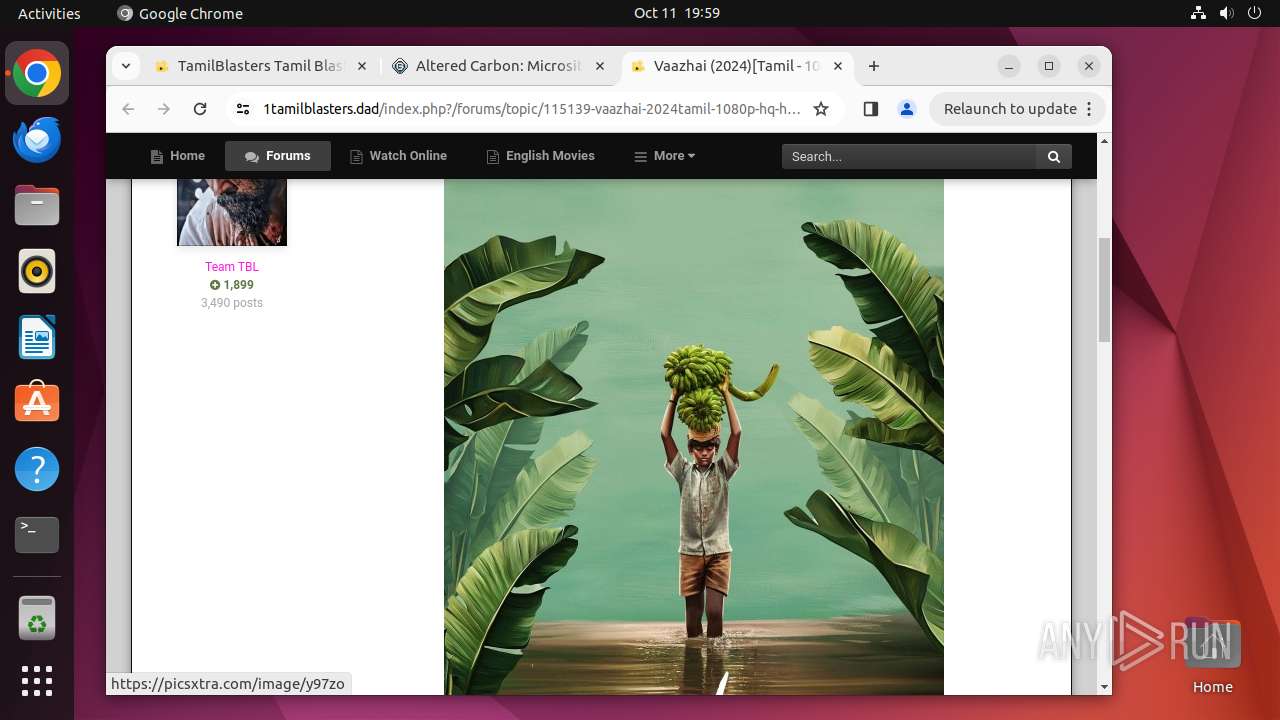Open the Files manager in the dock
This screenshot has width=1280, height=720.
(37, 206)
